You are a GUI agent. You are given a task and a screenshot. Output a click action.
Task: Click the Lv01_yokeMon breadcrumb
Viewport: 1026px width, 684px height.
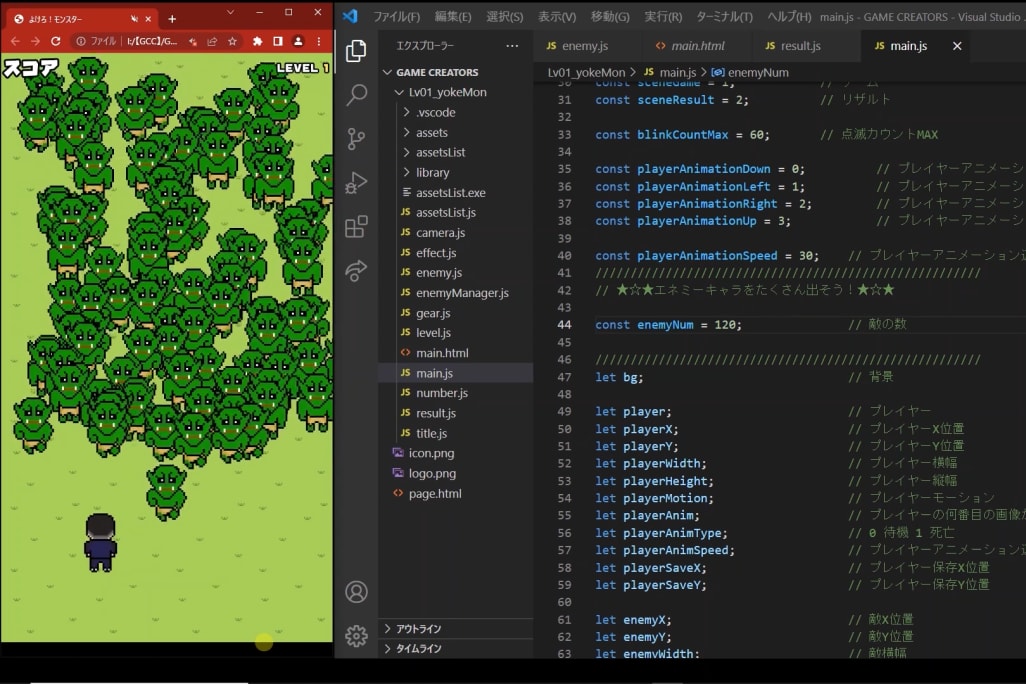pyautogui.click(x=586, y=72)
